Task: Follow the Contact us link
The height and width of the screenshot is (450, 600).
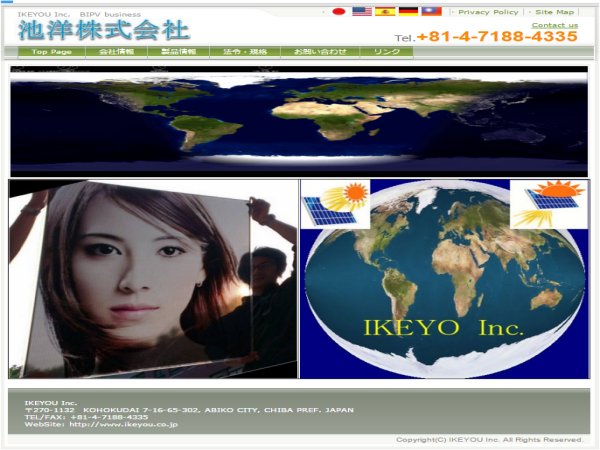Action: 554,25
